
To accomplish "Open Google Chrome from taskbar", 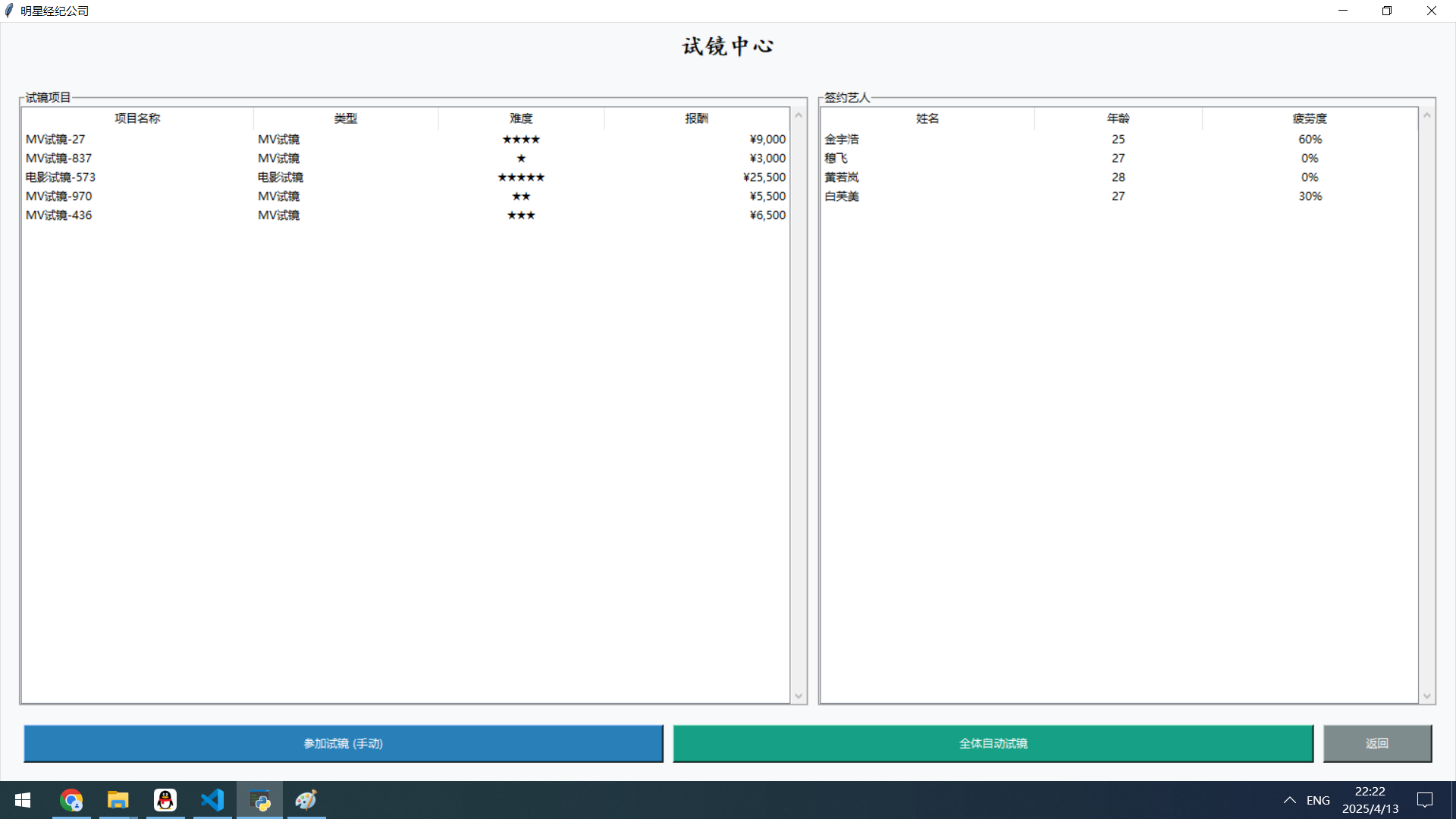I will [71, 800].
